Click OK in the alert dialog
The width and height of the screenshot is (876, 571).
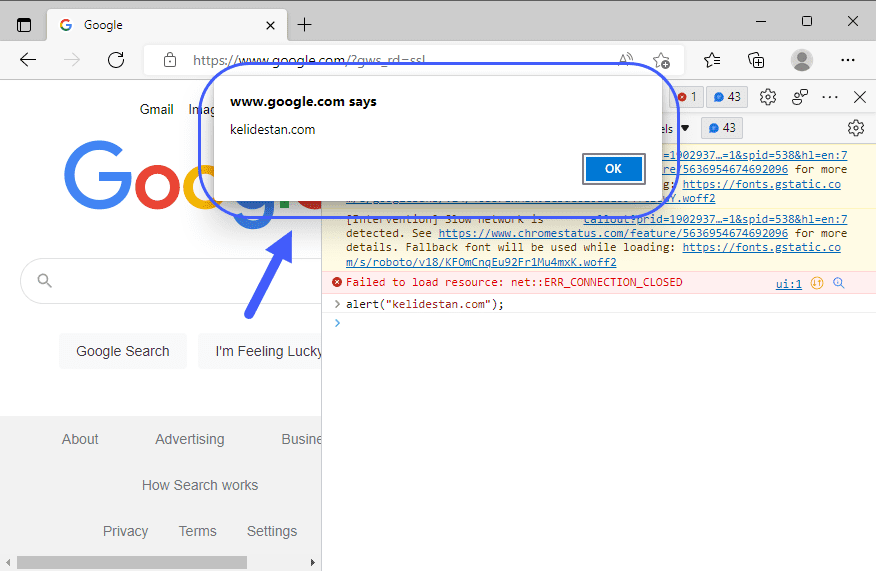point(613,169)
